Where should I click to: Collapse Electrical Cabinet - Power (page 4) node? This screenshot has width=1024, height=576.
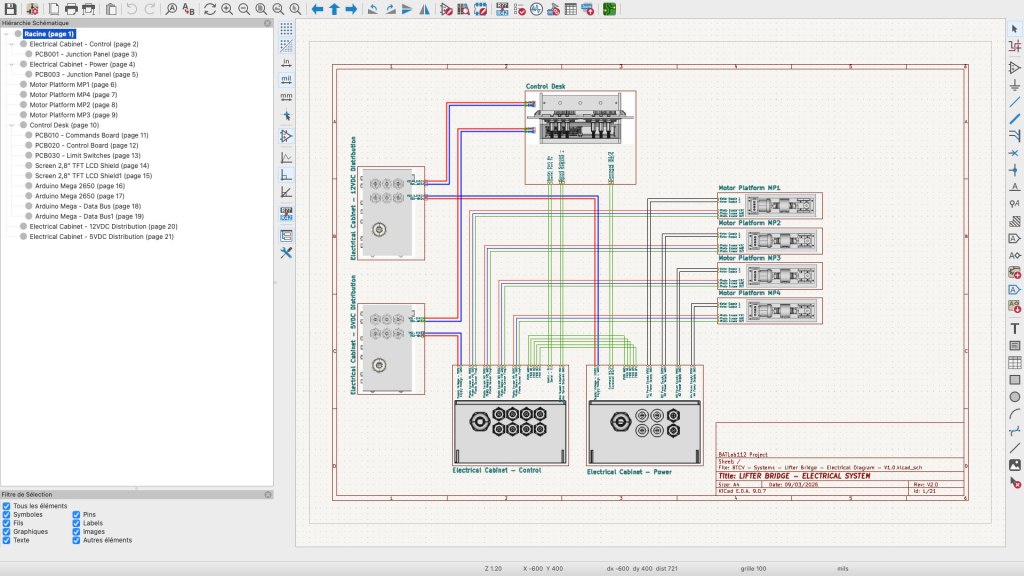pos(10,64)
